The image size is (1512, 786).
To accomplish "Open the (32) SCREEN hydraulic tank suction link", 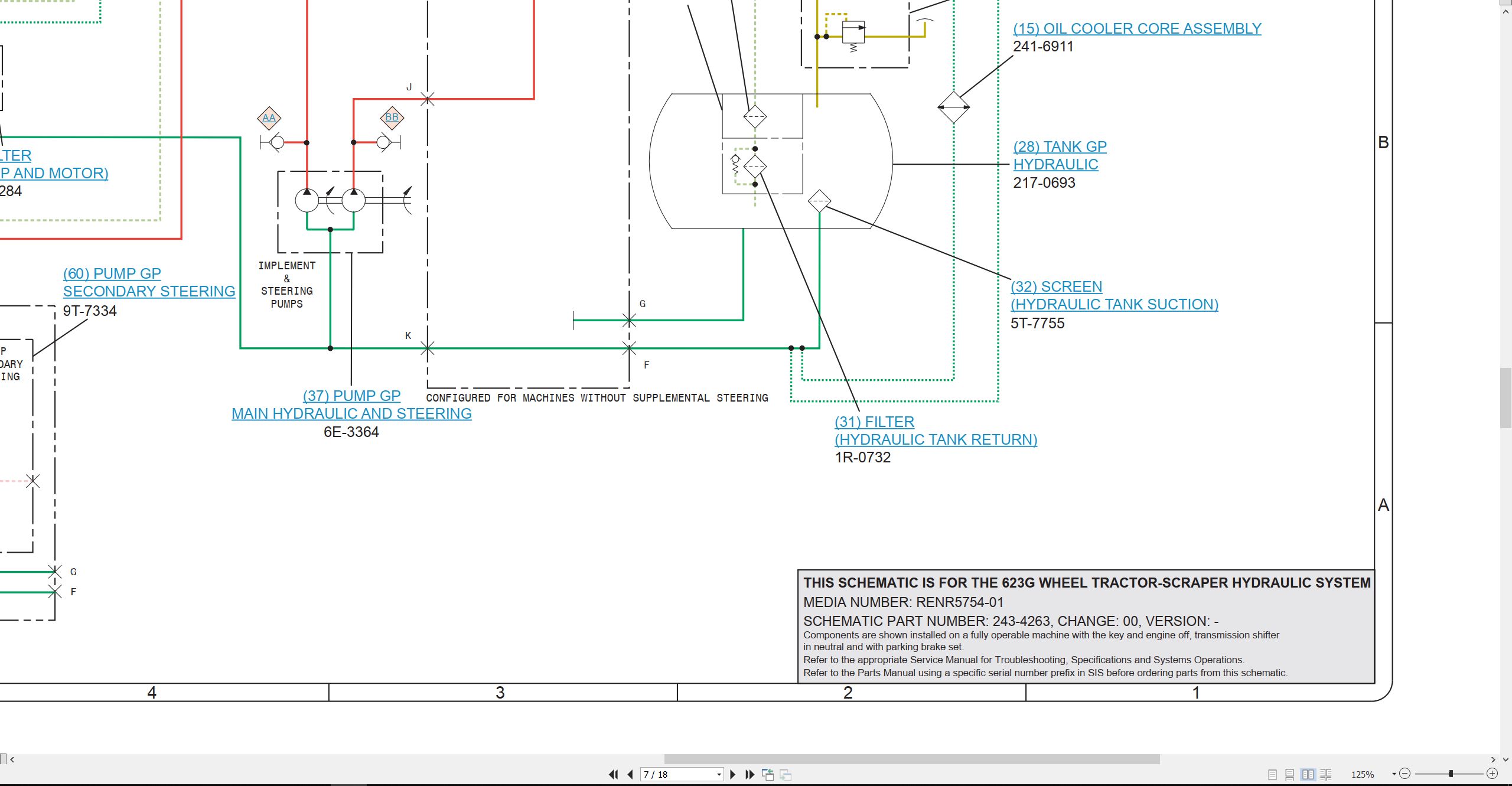I will tap(1115, 295).
